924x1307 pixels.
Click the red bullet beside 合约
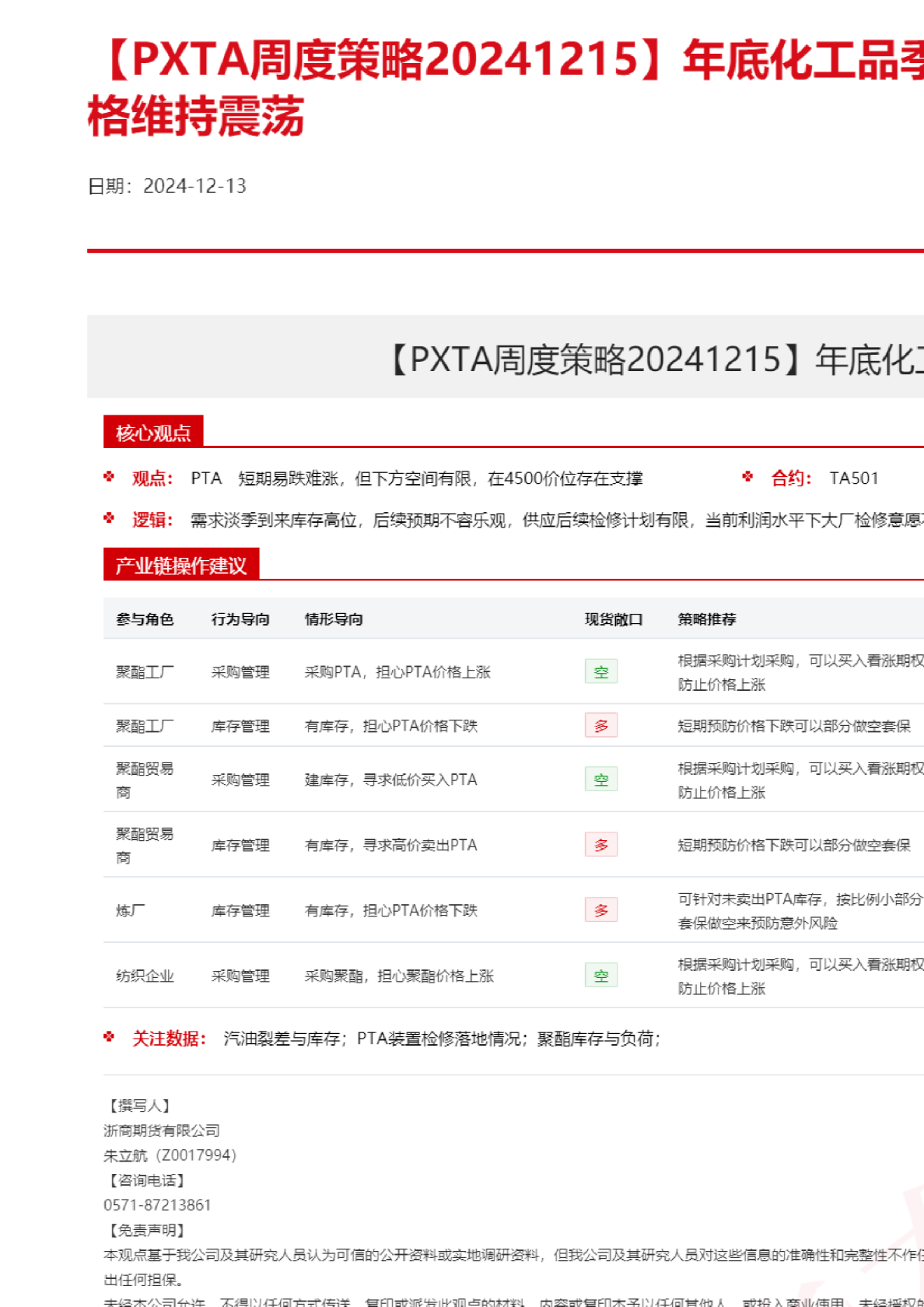[x=747, y=477]
